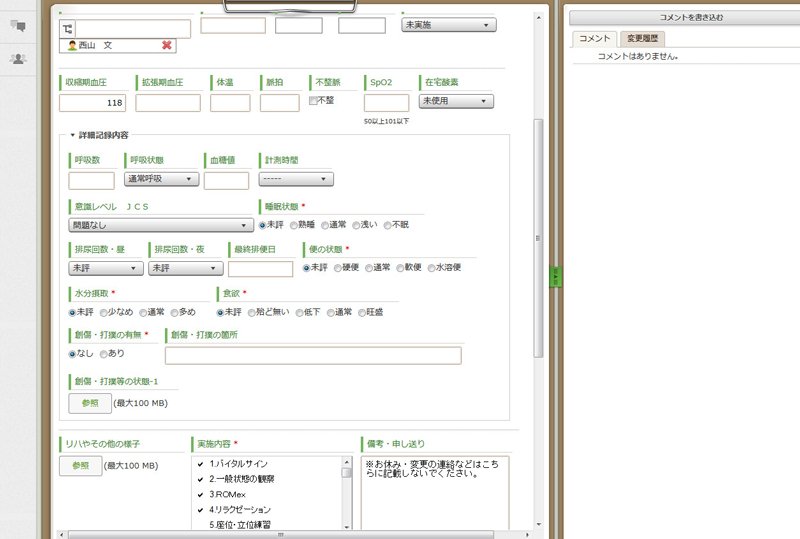
Task: Switch to the コメント tab
Action: click(594, 38)
